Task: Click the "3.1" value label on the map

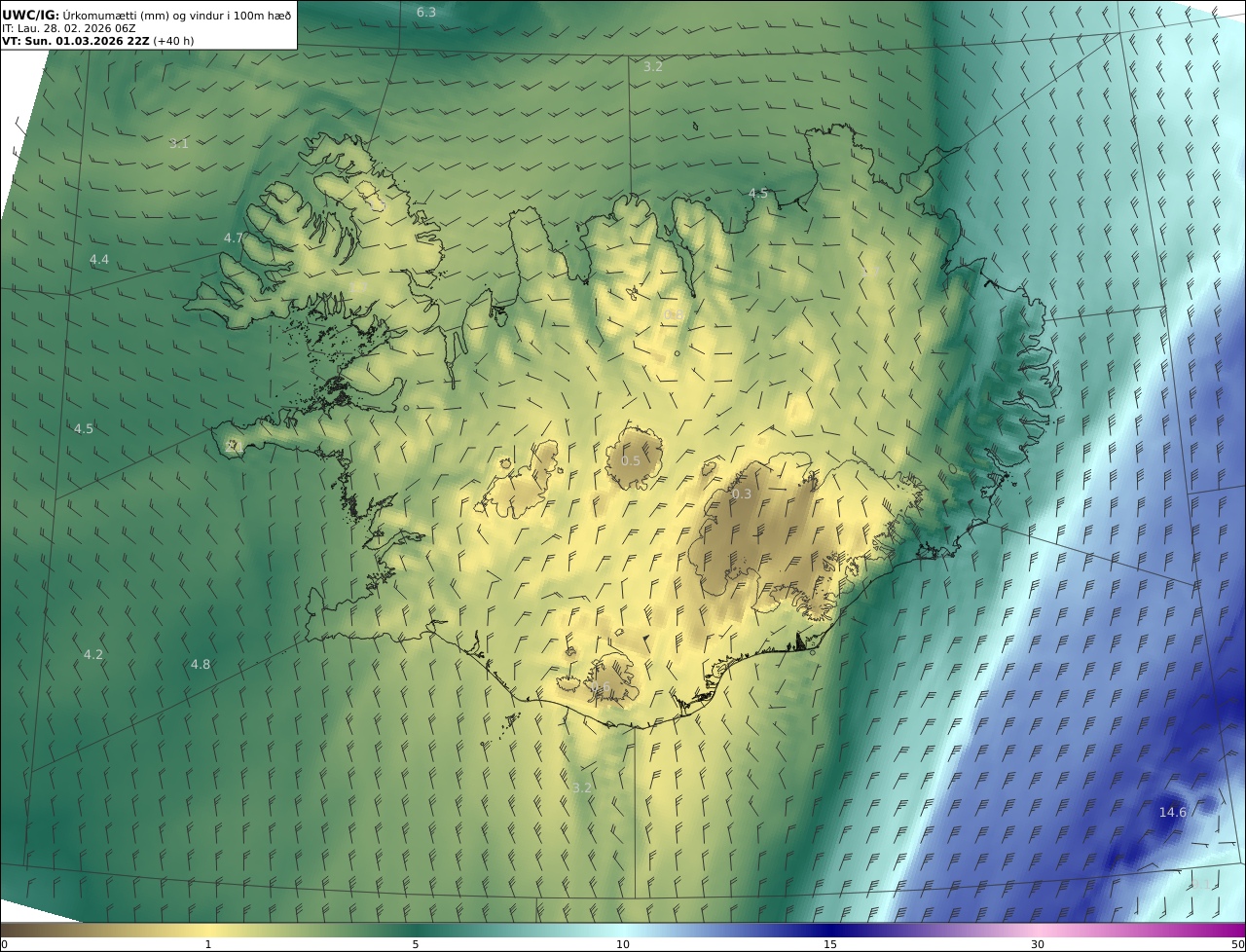Action: pyautogui.click(x=179, y=144)
